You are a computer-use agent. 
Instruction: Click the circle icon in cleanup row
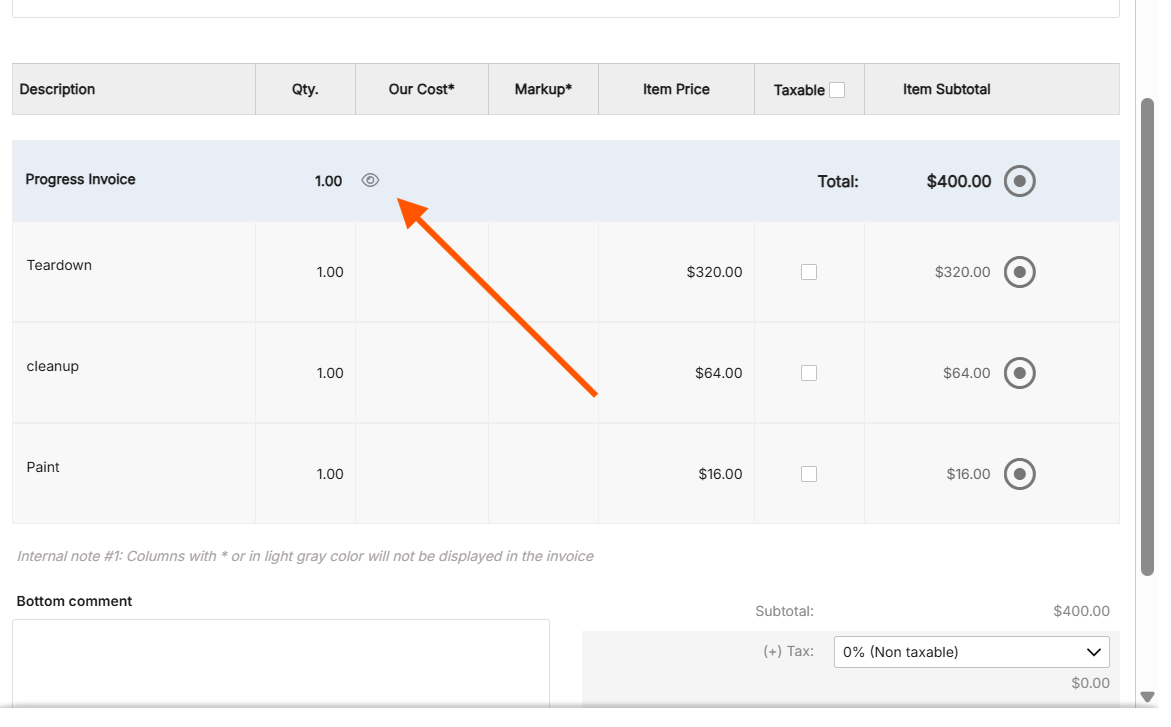[x=1019, y=373]
